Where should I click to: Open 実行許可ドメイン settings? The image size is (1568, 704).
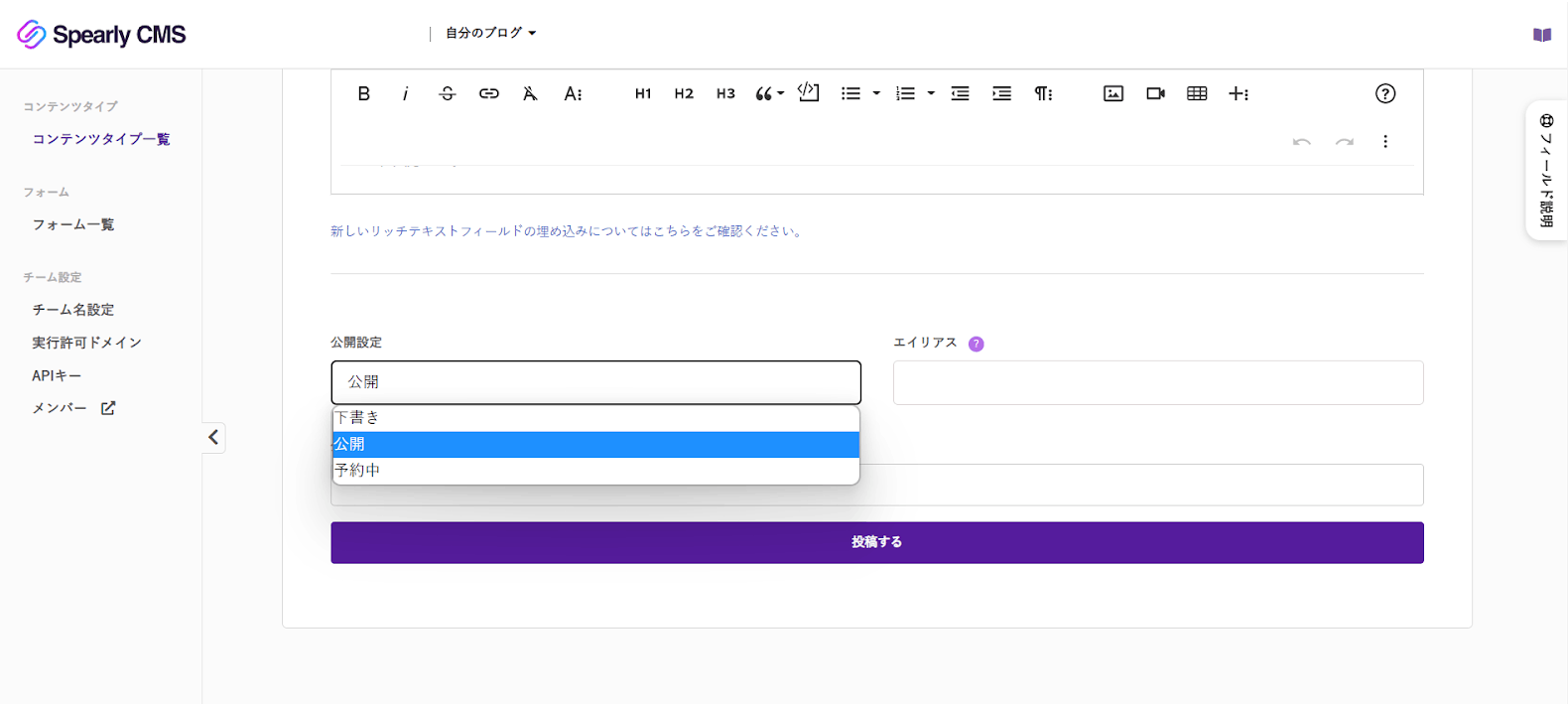click(x=87, y=343)
